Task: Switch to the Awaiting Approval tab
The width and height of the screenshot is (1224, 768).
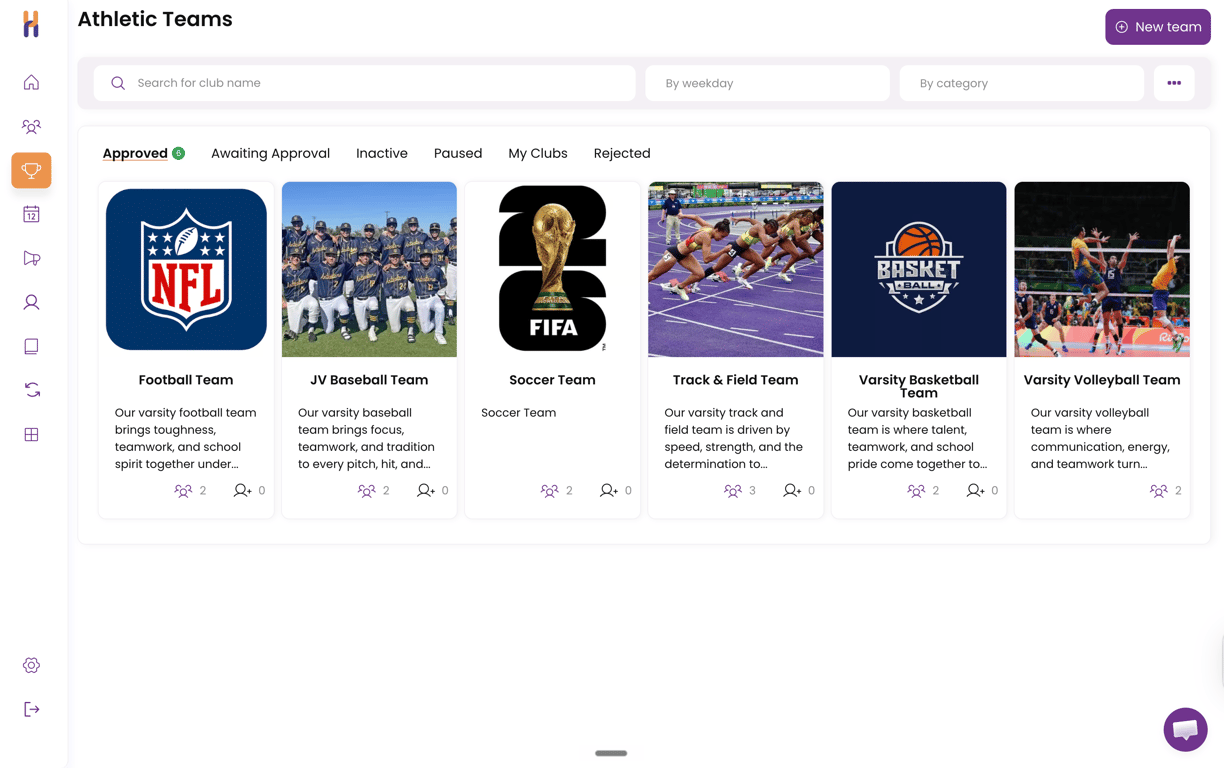Action: (x=270, y=153)
